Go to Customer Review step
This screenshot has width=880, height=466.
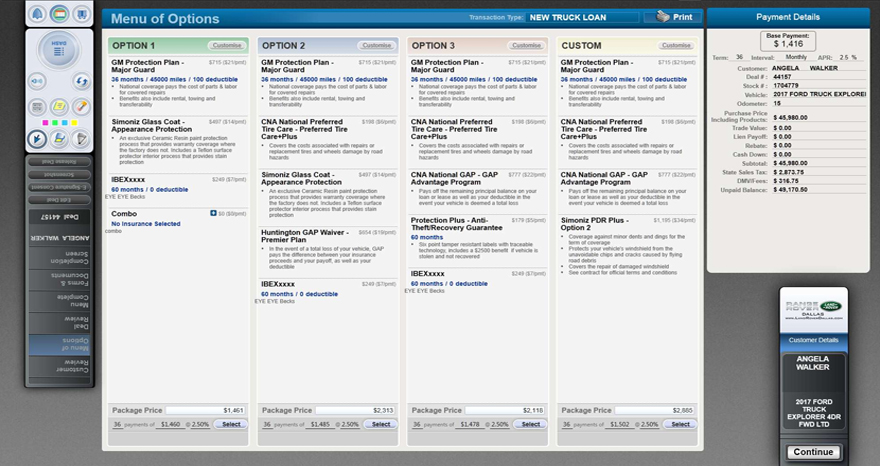[x=59, y=366]
